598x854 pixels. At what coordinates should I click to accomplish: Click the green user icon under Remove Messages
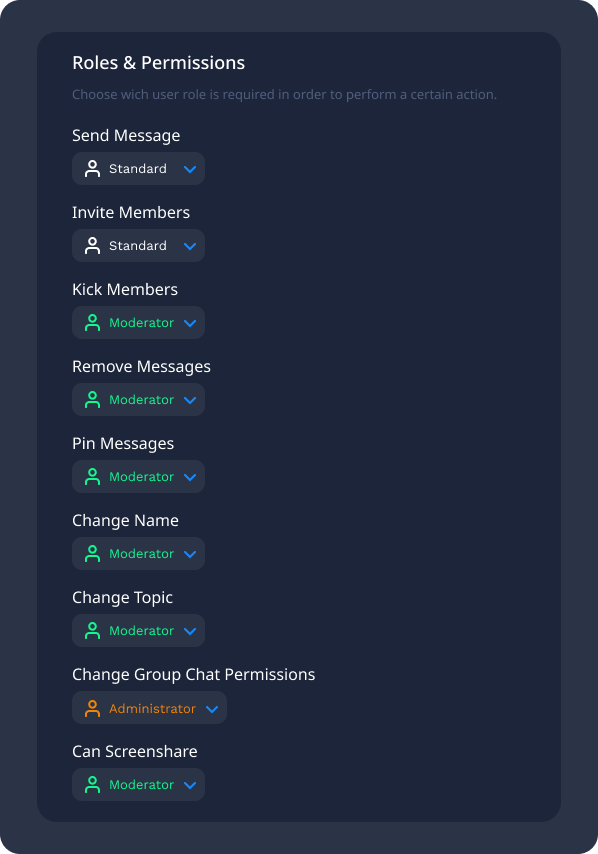tap(93, 400)
